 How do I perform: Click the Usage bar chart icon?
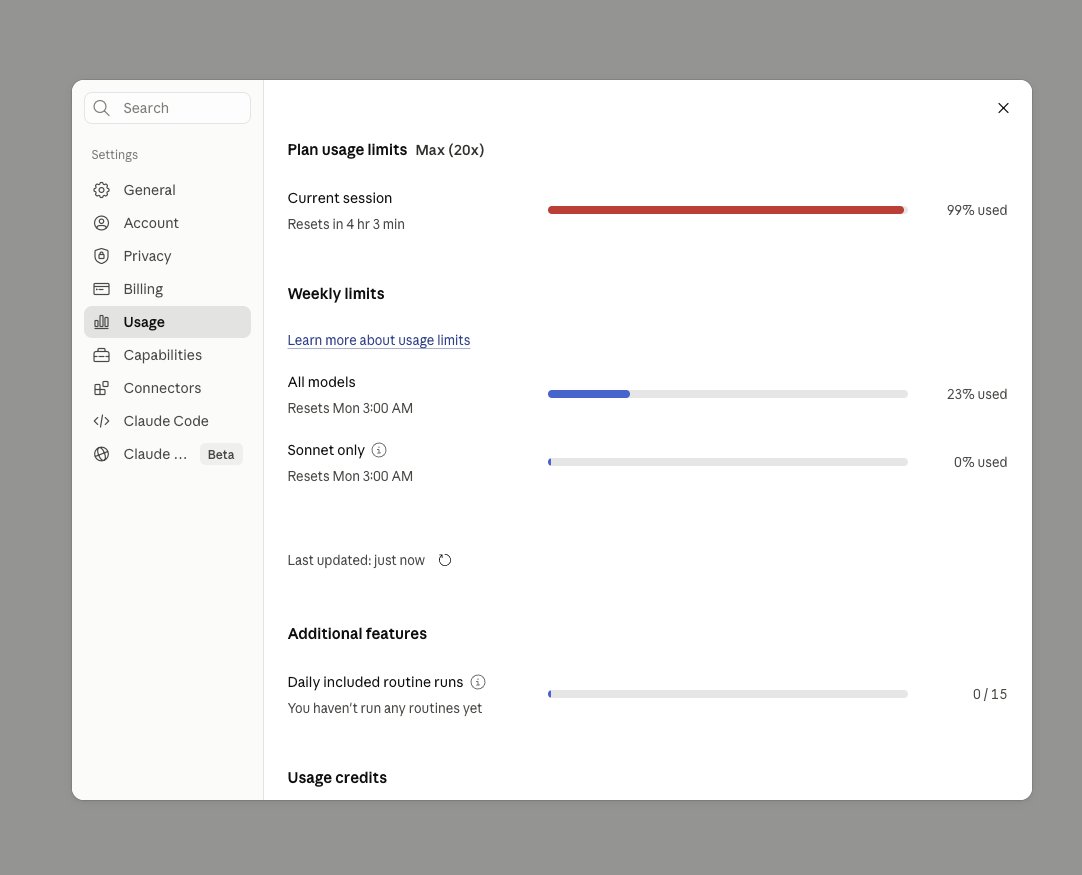pyautogui.click(x=101, y=322)
